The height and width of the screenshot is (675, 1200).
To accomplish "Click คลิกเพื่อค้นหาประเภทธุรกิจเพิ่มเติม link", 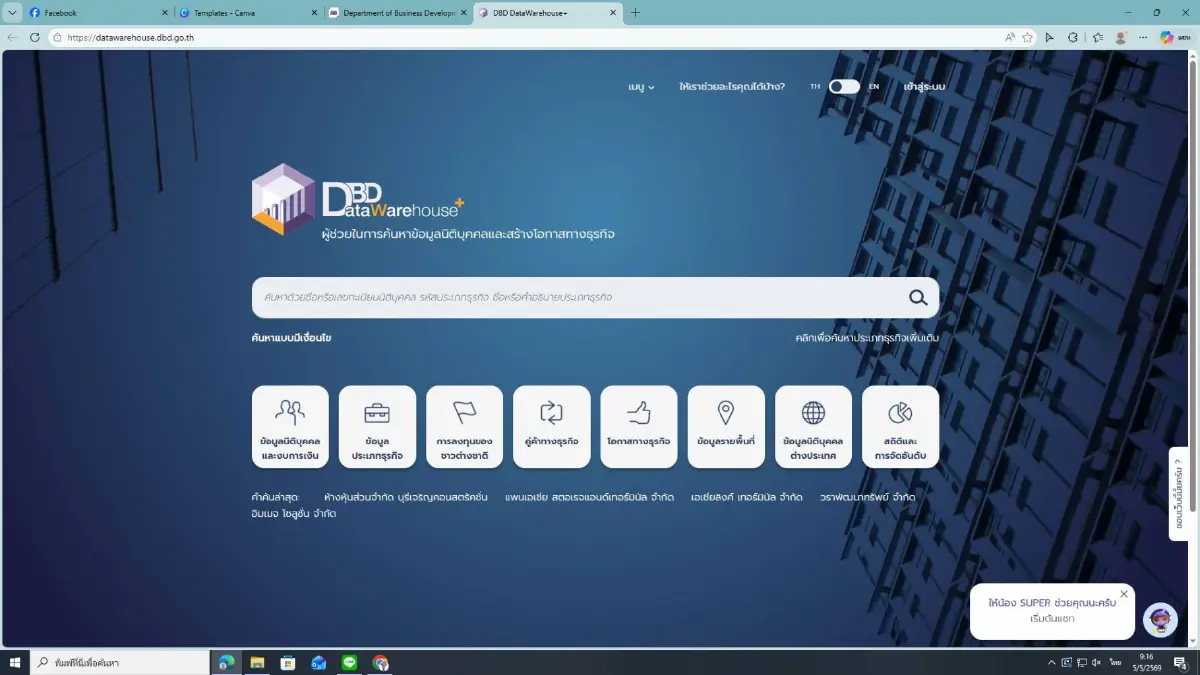I will pos(867,338).
